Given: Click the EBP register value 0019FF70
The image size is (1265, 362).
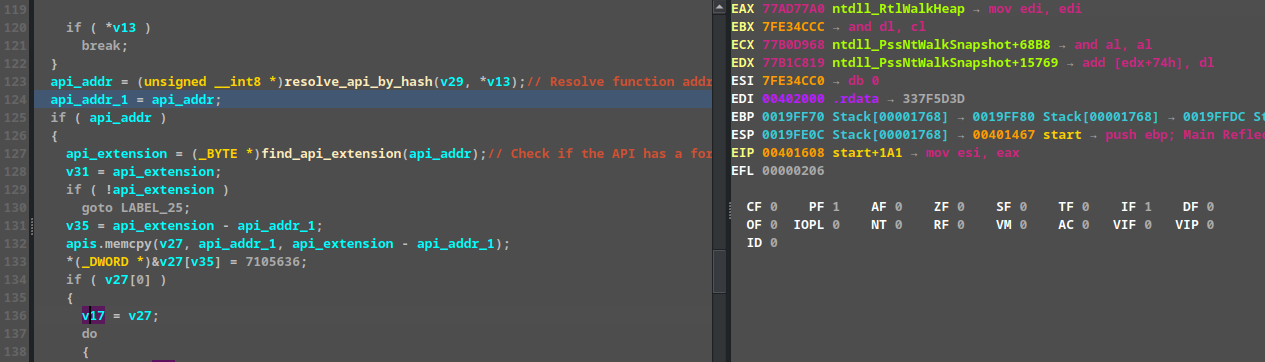Looking at the screenshot, I should coord(793,116).
